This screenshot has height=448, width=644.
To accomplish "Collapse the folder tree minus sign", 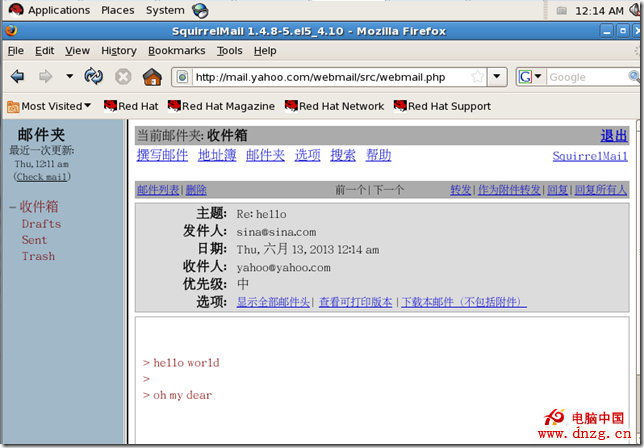I will [13, 207].
